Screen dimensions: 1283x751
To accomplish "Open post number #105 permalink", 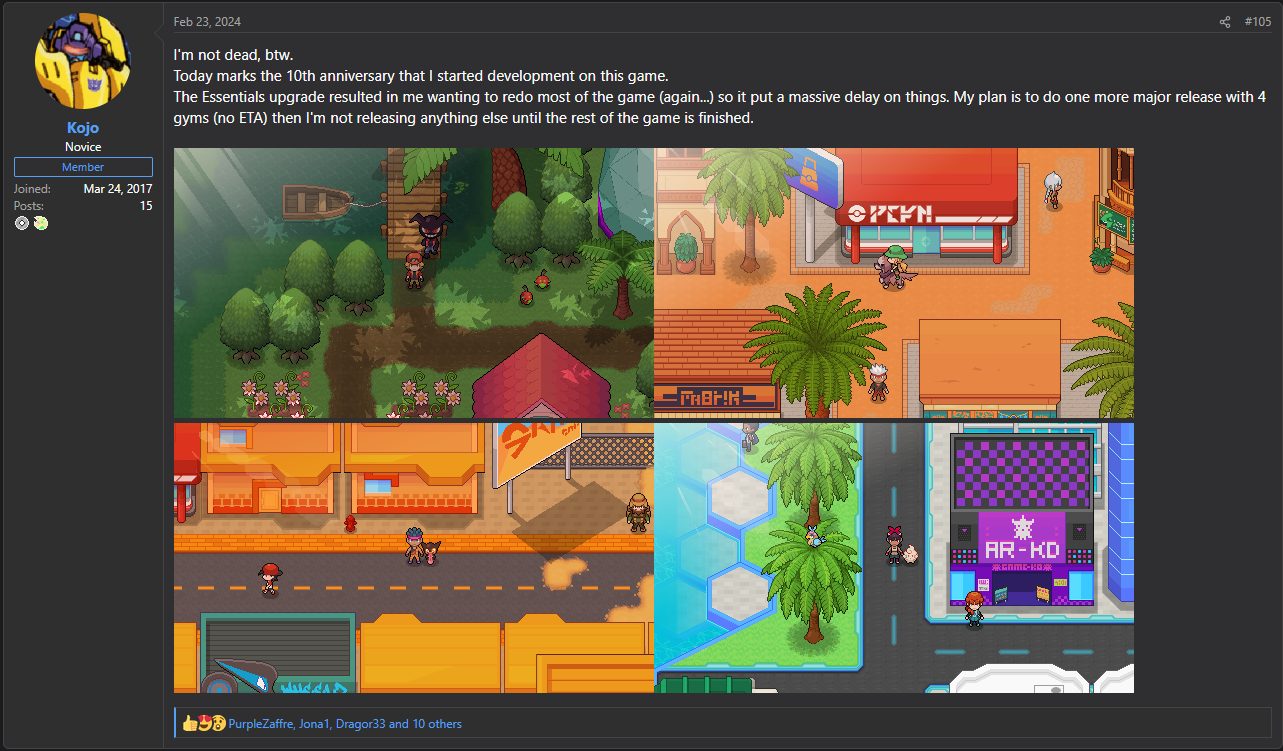I will pyautogui.click(x=1258, y=22).
